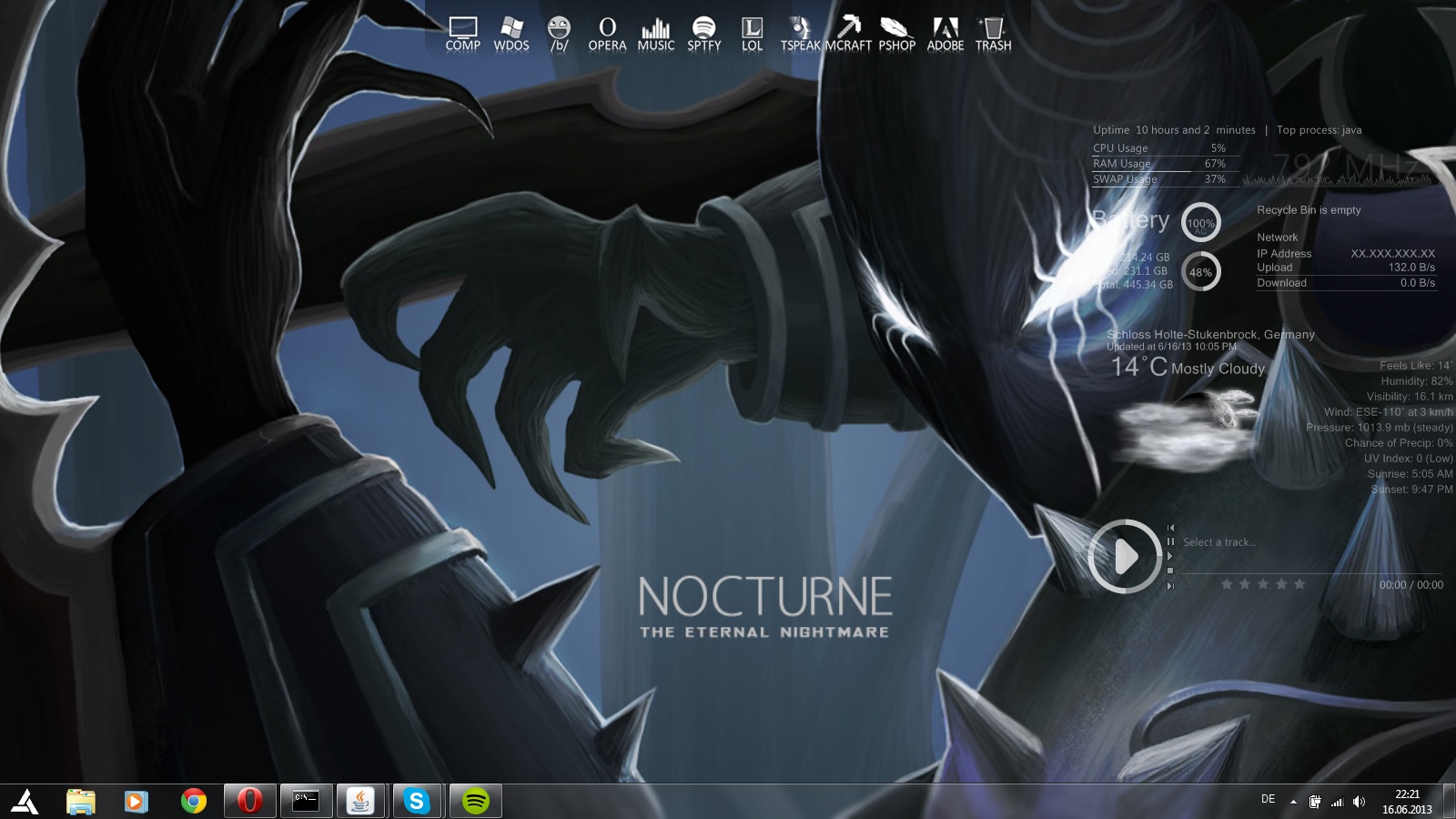Image resolution: width=1456 pixels, height=819 pixels.
Task: Expand the hidden system tray icons arrow
Action: 1293,802
